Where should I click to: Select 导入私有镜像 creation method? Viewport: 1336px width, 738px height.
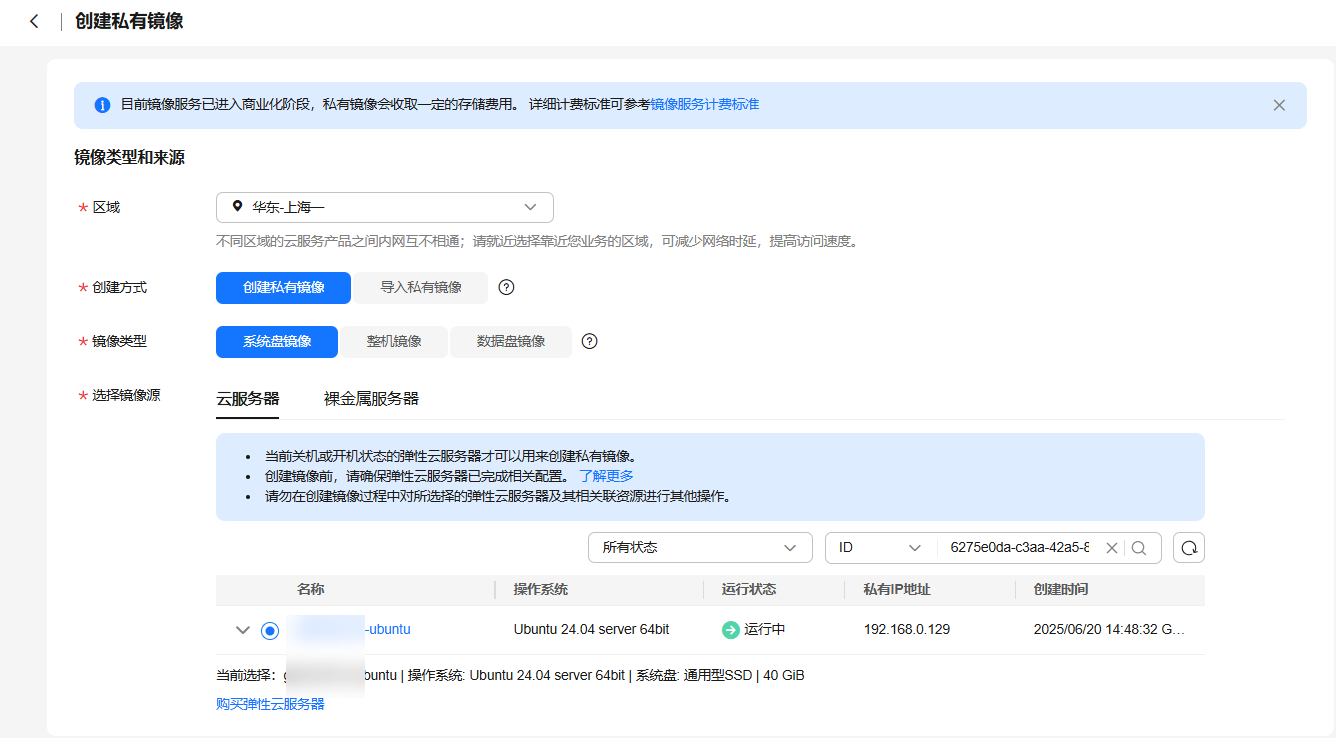[421, 288]
